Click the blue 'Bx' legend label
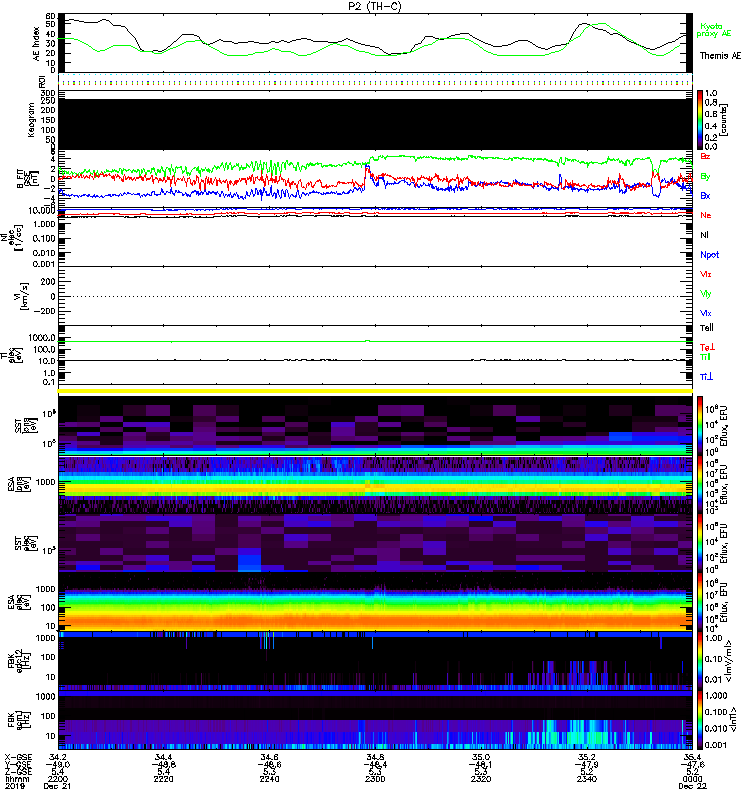Screen dimensions: 750x800 [x=705, y=195]
